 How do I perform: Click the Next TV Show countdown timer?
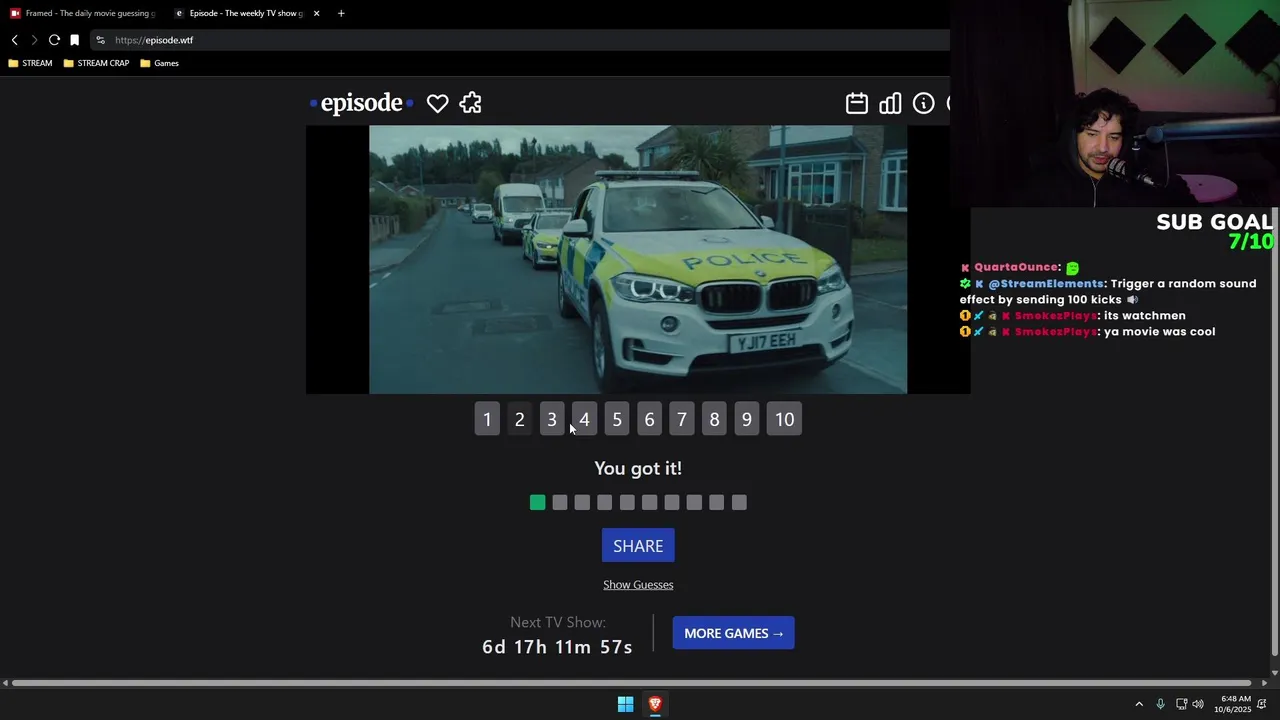coord(557,647)
